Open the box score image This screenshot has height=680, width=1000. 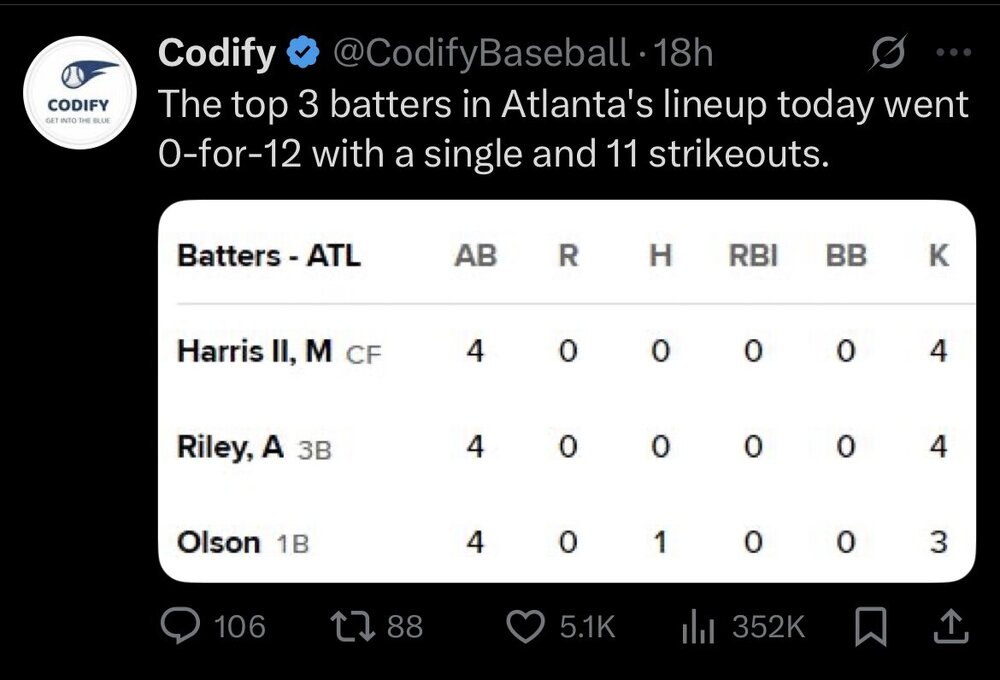pos(566,392)
